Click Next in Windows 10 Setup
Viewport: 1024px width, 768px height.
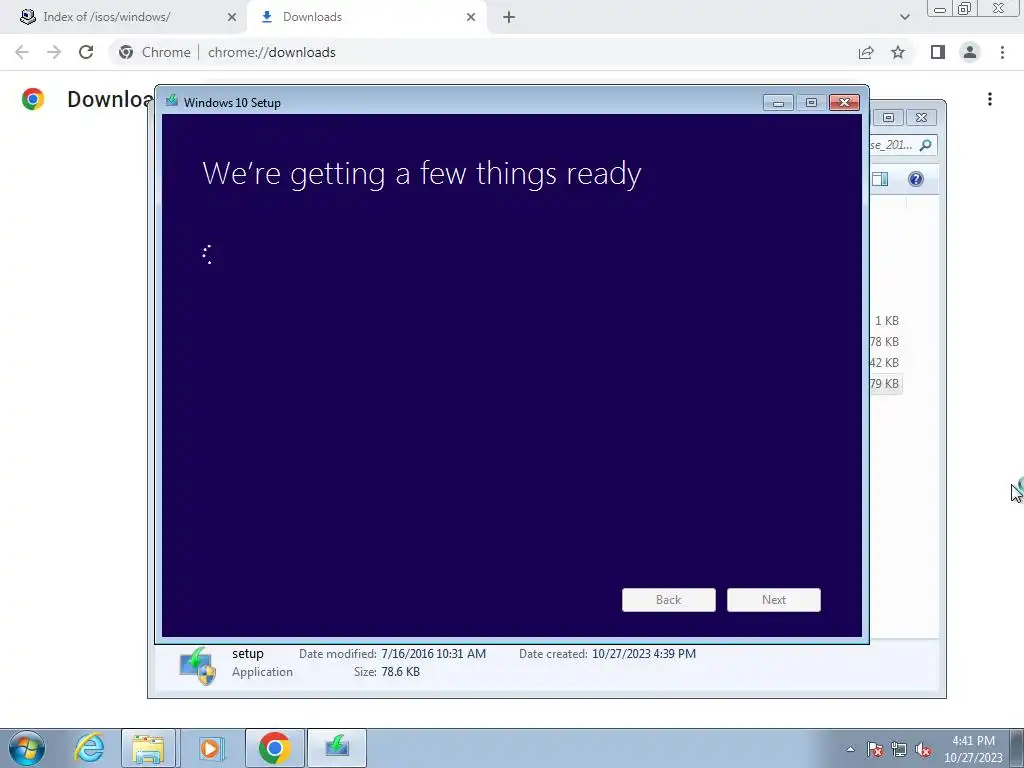click(x=774, y=600)
